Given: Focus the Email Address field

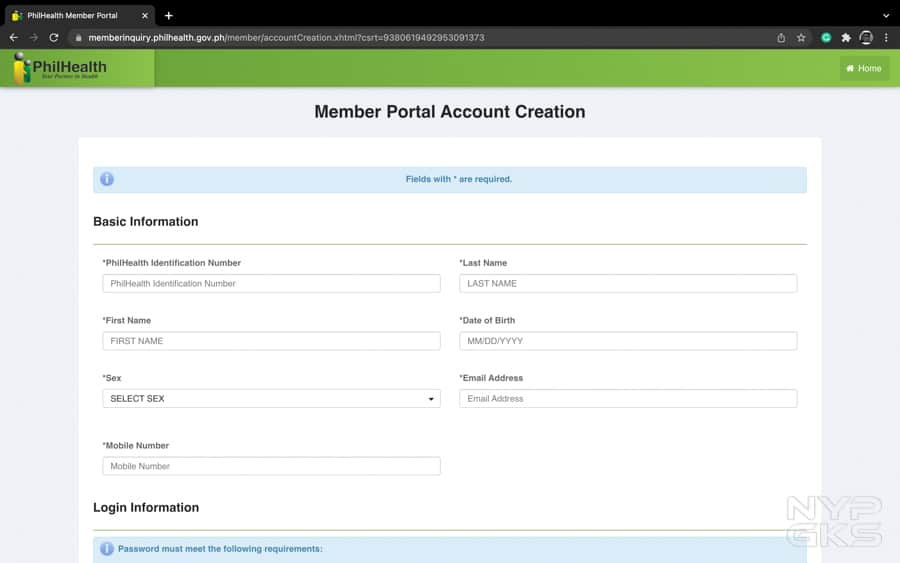Looking at the screenshot, I should pyautogui.click(x=628, y=398).
